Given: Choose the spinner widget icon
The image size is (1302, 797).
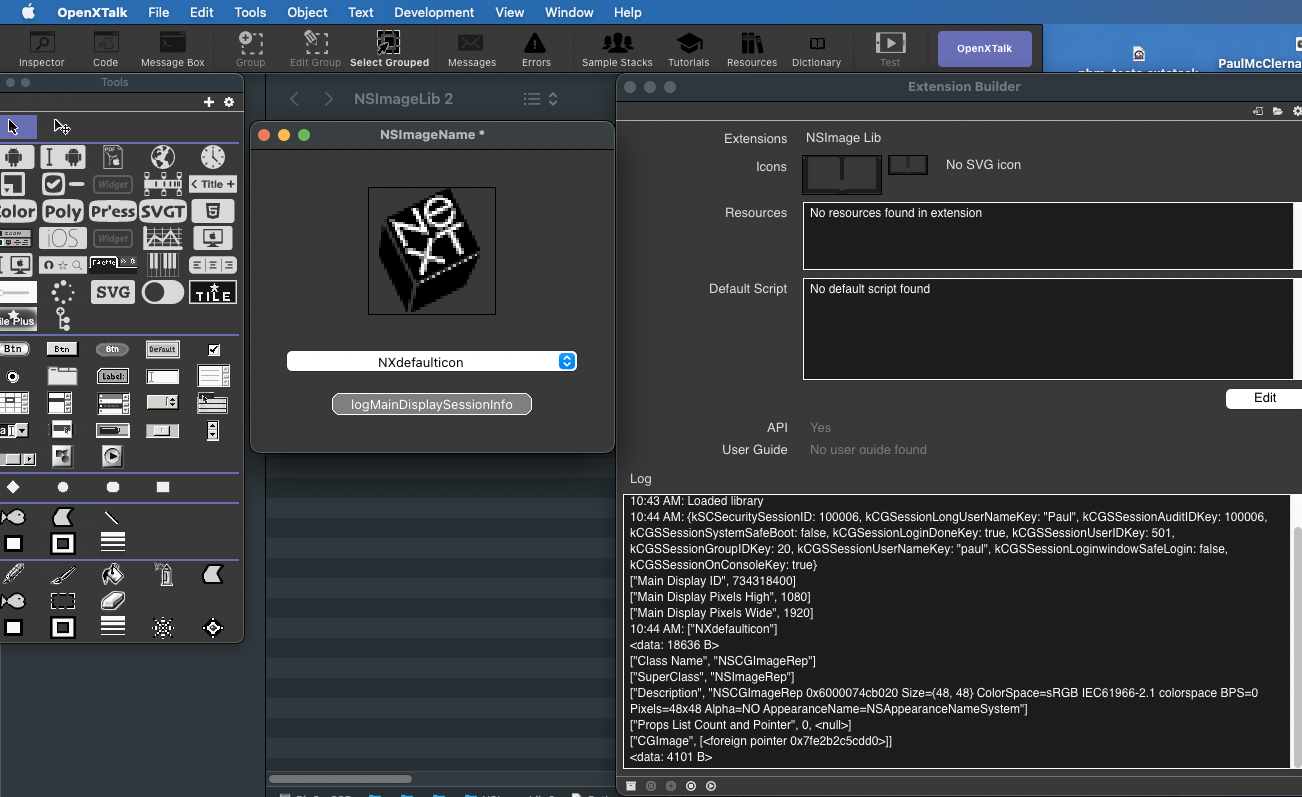Looking at the screenshot, I should 63,292.
